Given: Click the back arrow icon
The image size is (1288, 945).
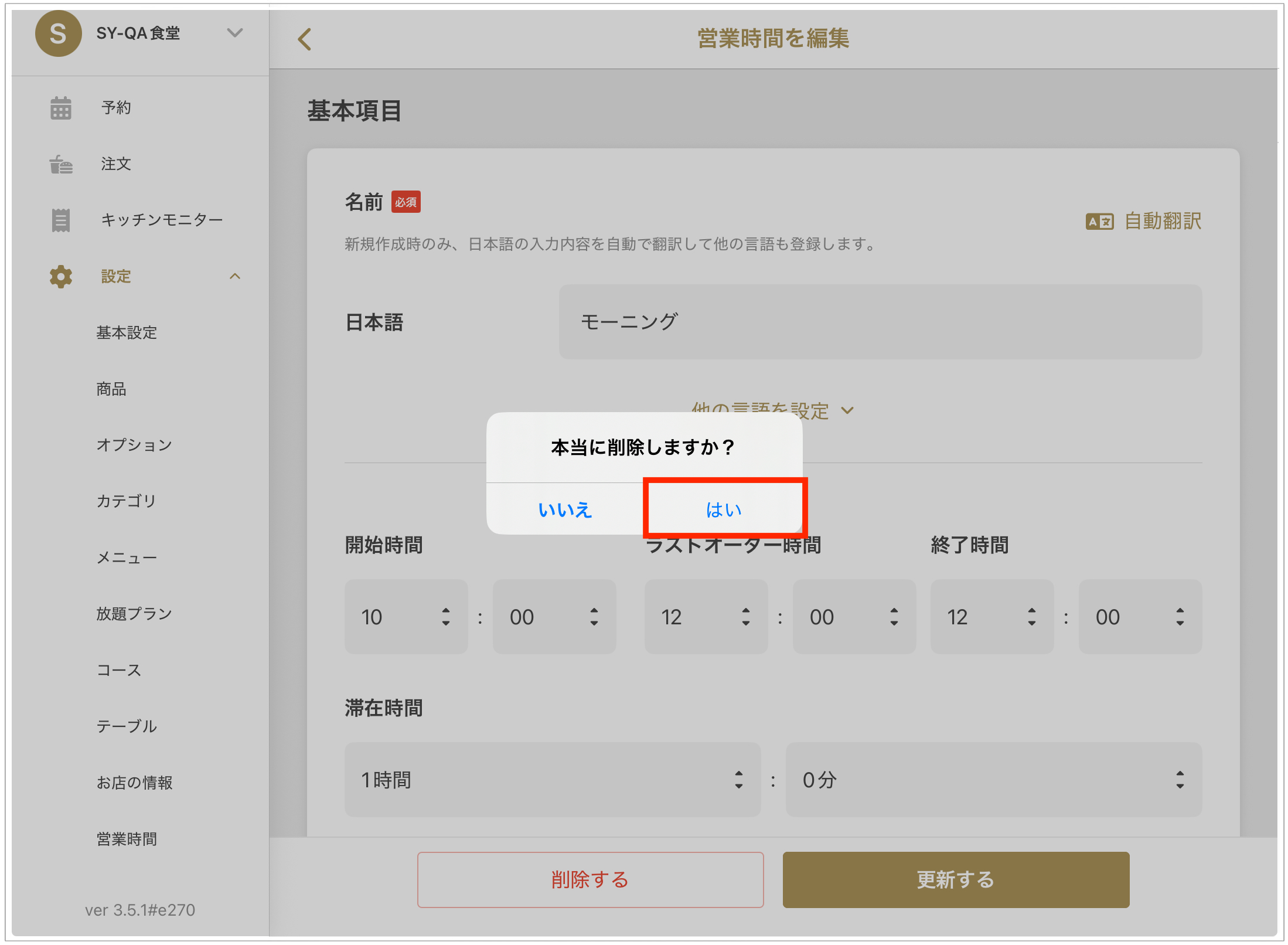Looking at the screenshot, I should [x=304, y=39].
